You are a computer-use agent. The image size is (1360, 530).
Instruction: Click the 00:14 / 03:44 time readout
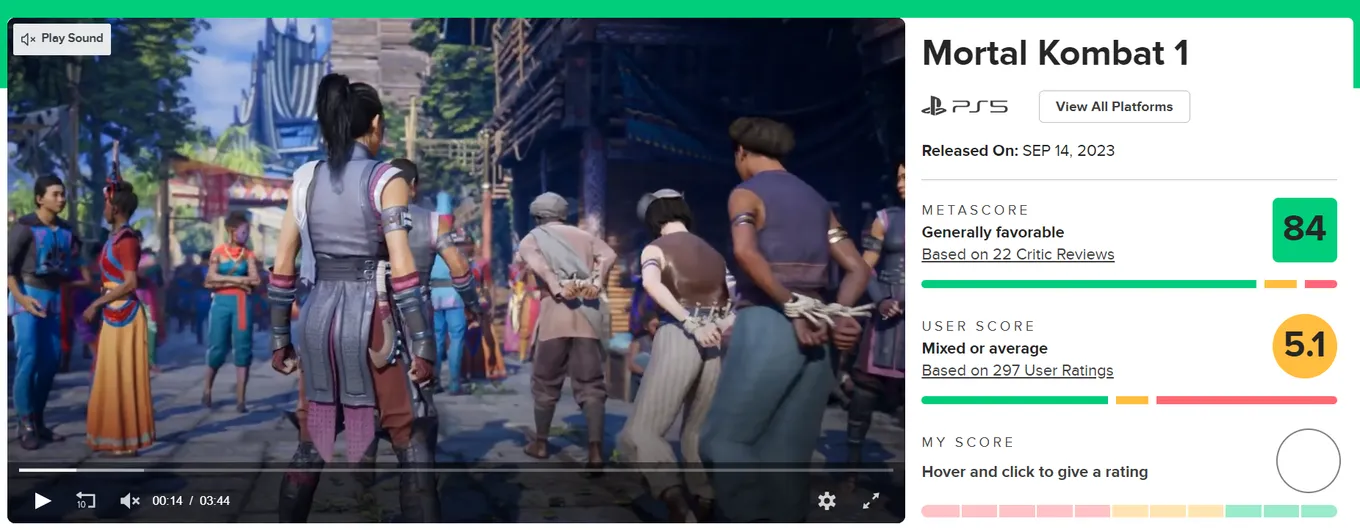[191, 500]
